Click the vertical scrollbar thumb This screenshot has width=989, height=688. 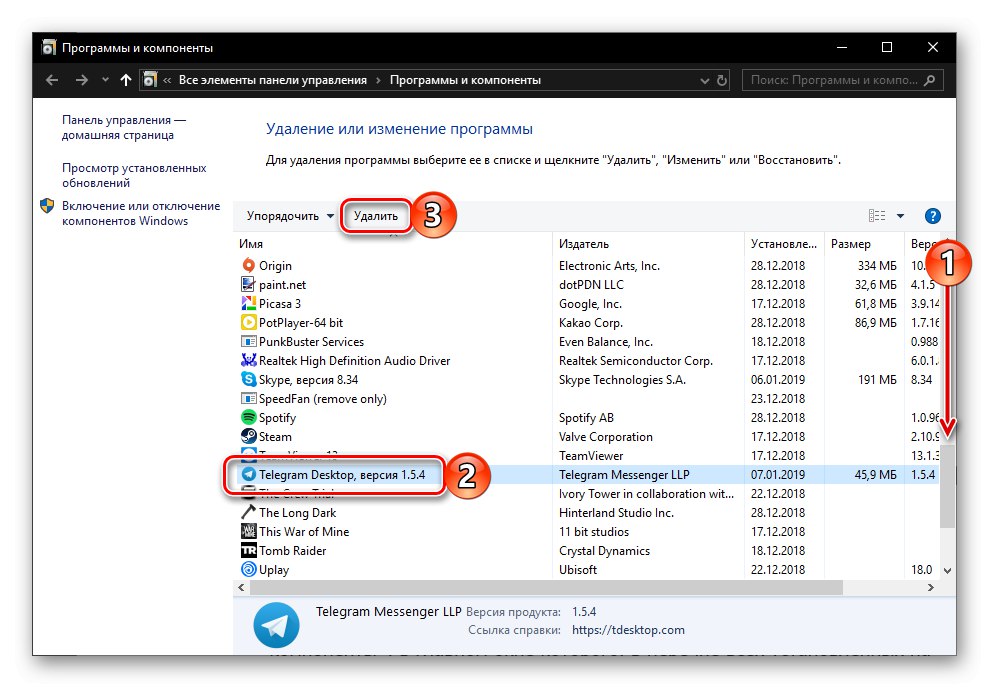pyautogui.click(x=947, y=486)
